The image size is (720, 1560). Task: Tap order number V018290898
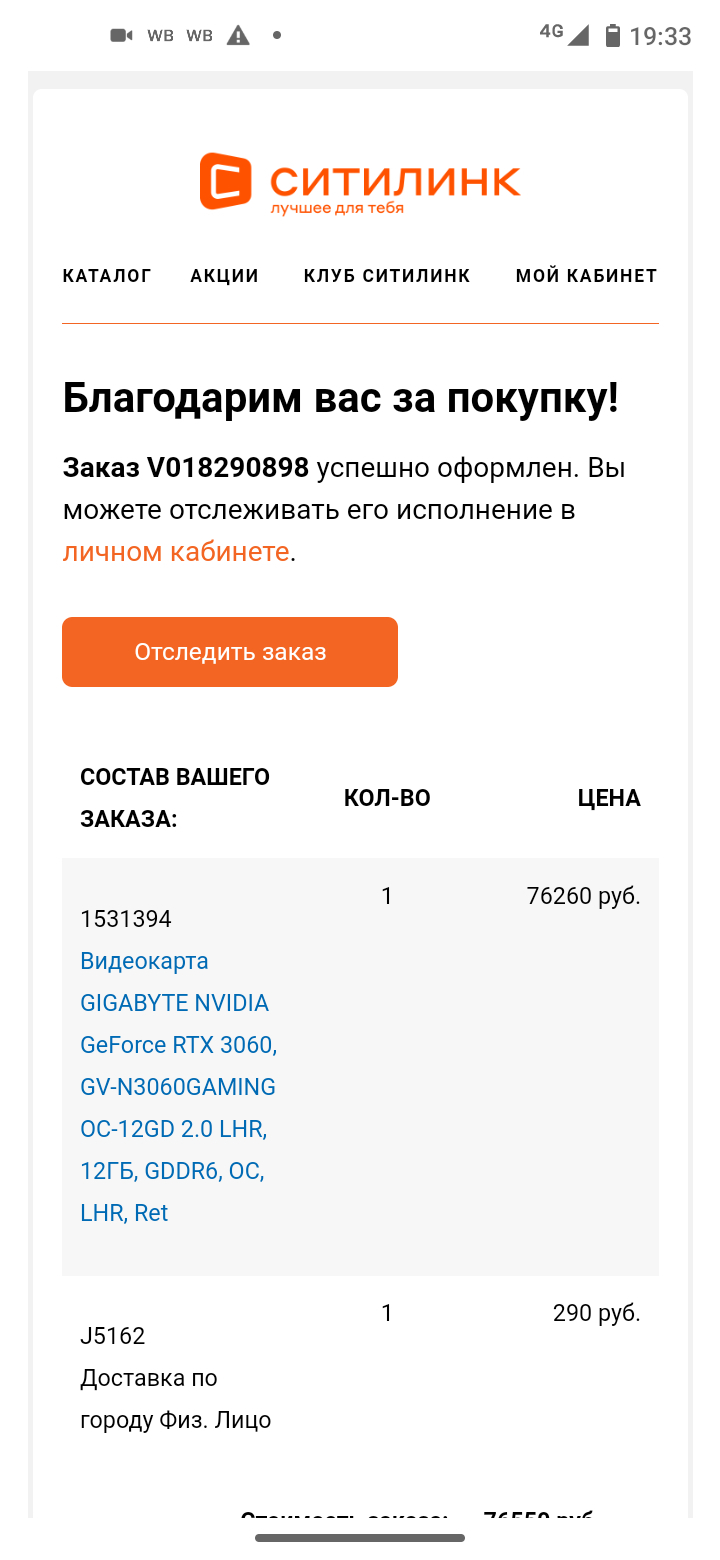pos(228,468)
